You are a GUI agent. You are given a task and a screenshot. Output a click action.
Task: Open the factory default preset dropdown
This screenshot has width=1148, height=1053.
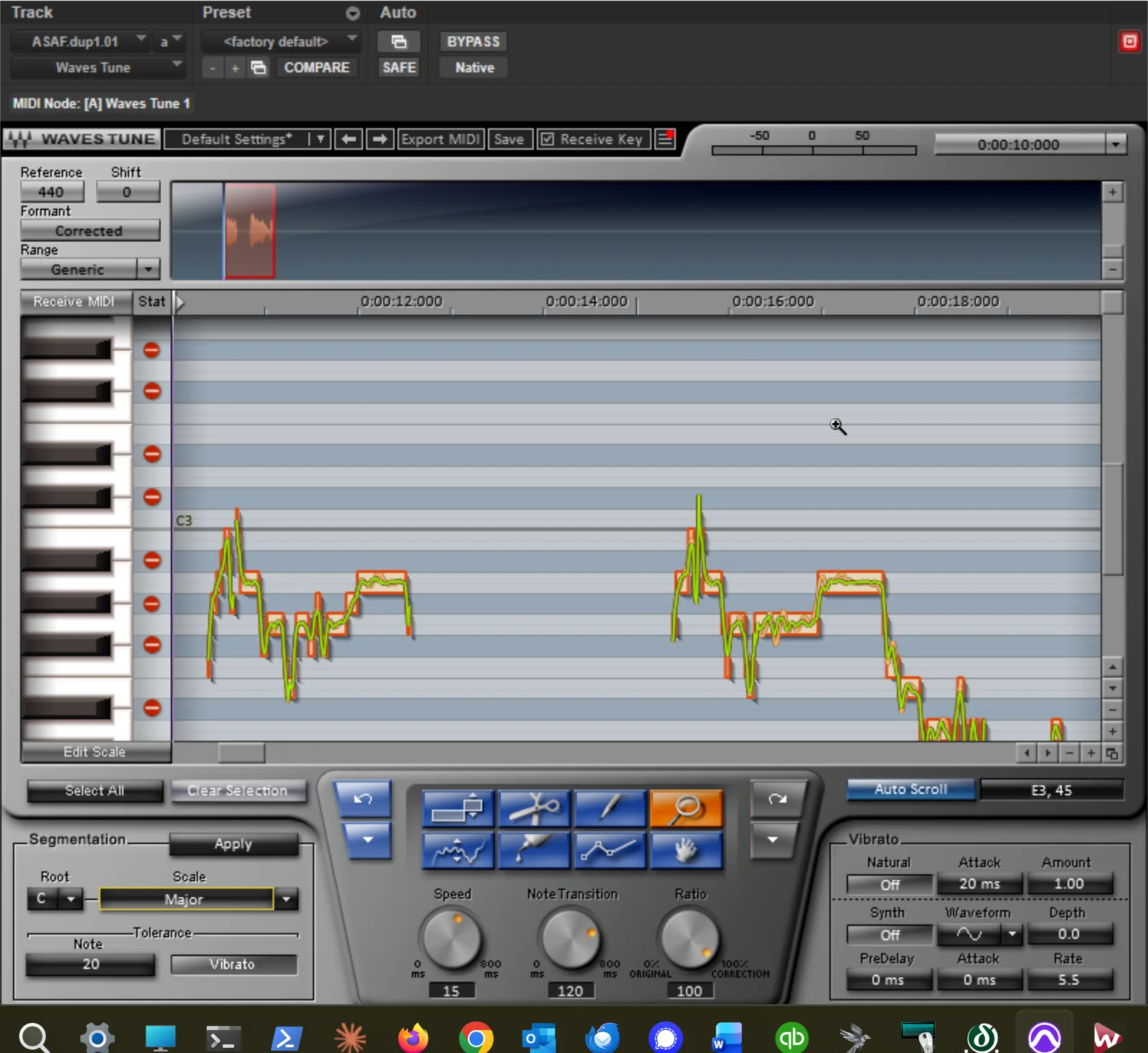[281, 42]
